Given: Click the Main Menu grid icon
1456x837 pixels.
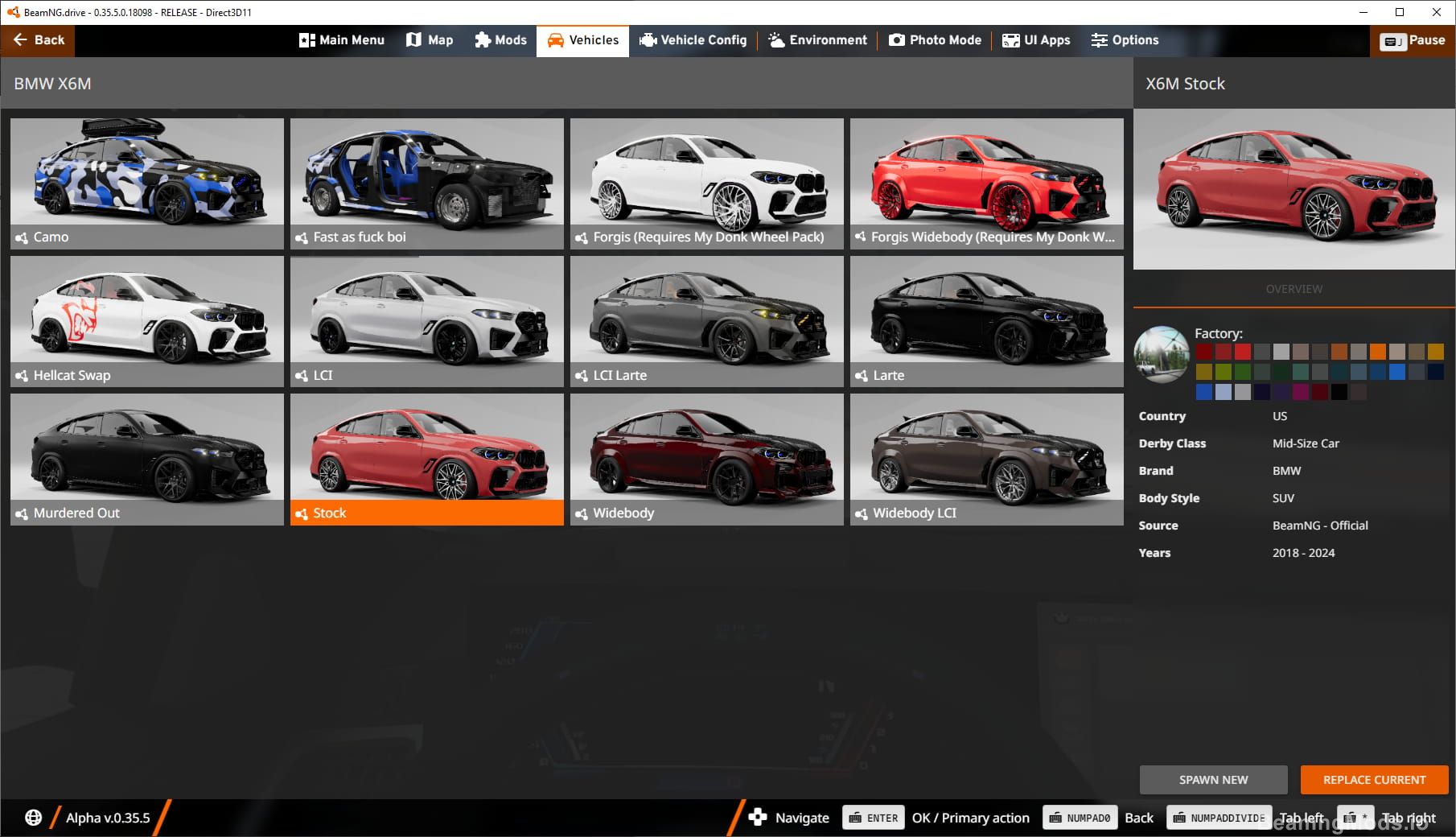Looking at the screenshot, I should (306, 40).
